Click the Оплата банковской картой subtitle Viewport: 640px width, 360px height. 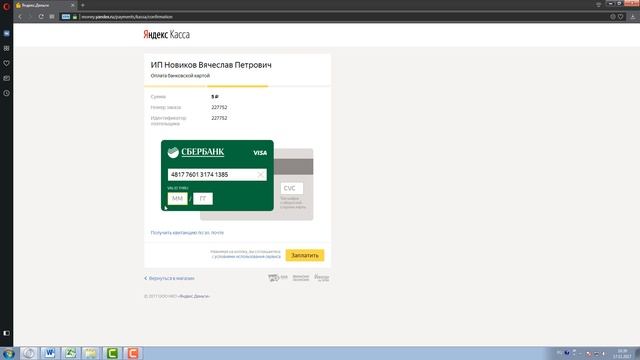(180, 76)
